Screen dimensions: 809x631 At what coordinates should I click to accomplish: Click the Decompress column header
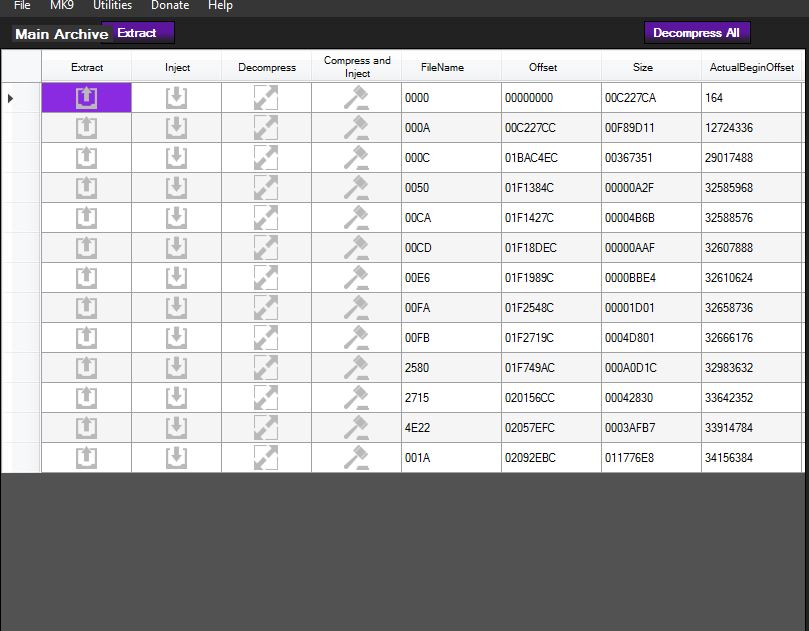click(266, 67)
